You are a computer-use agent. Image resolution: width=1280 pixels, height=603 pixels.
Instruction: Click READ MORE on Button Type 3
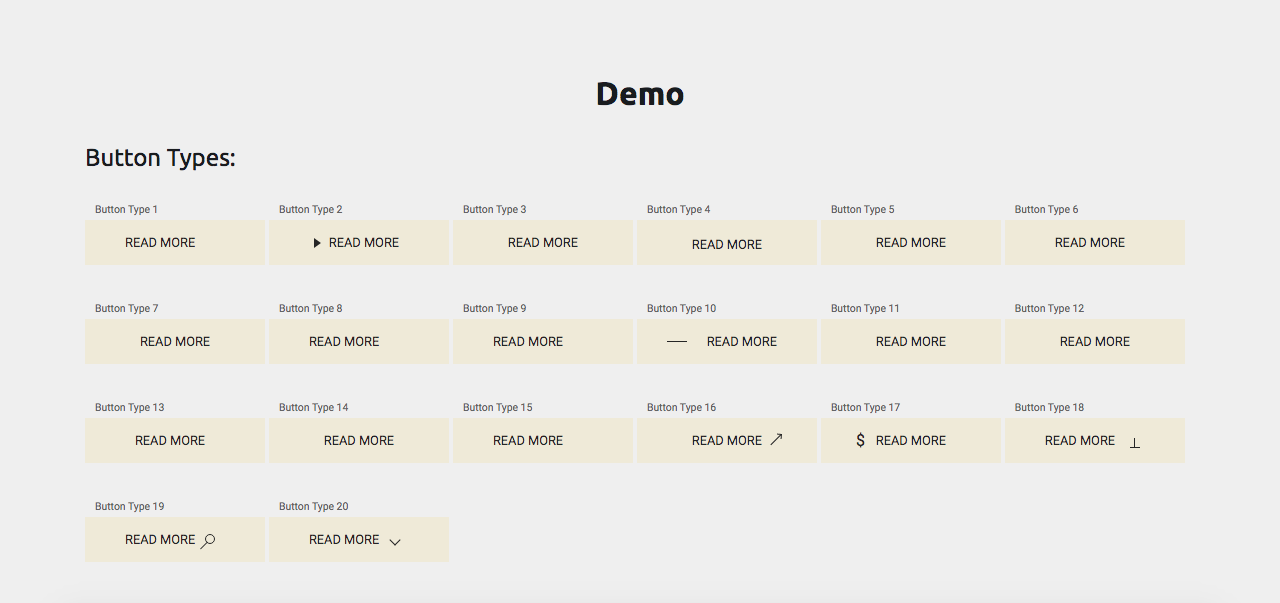coord(542,242)
